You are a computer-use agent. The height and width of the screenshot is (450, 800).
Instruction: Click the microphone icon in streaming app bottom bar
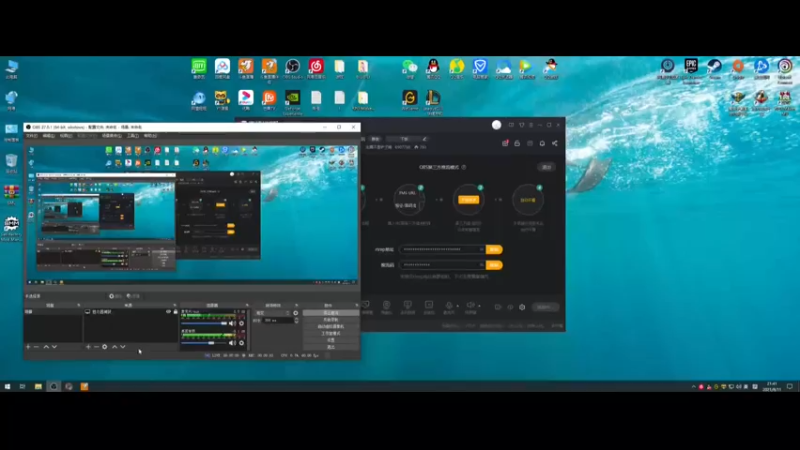(x=449, y=306)
